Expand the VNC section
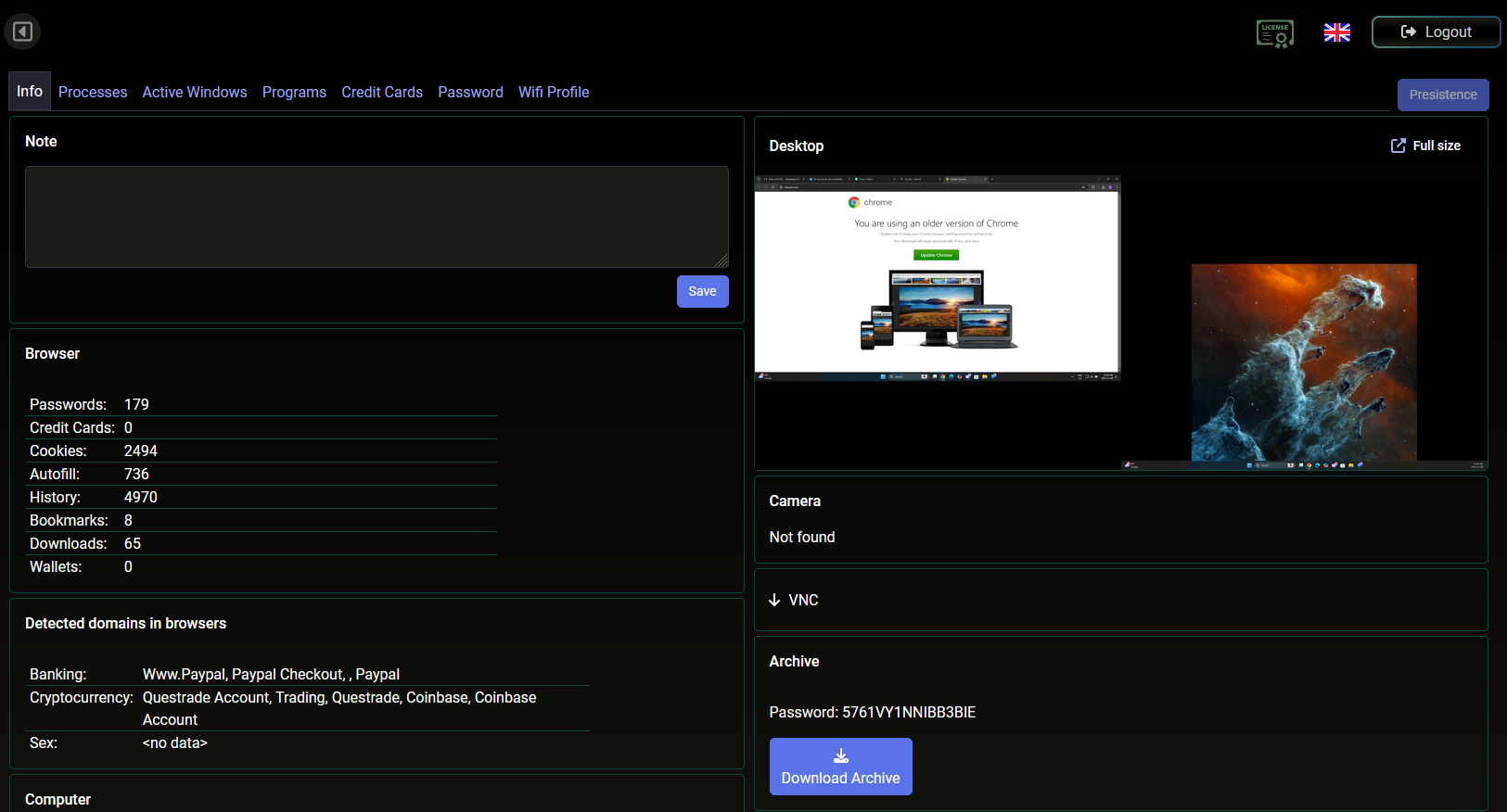1507x812 pixels. (794, 600)
